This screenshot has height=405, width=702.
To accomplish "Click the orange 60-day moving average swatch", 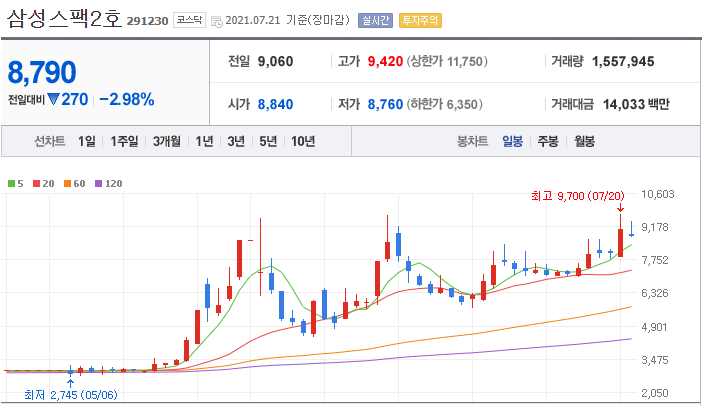I will (x=68, y=183).
